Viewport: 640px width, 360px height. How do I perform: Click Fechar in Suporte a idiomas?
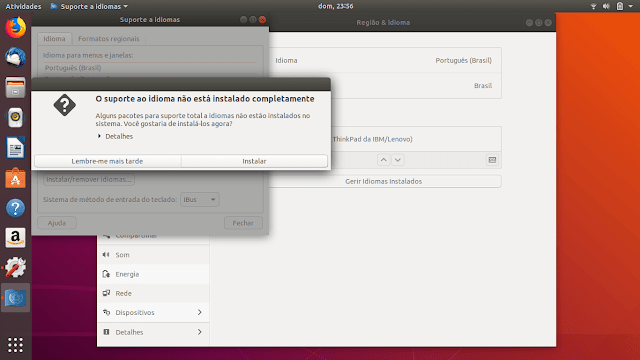(x=243, y=223)
